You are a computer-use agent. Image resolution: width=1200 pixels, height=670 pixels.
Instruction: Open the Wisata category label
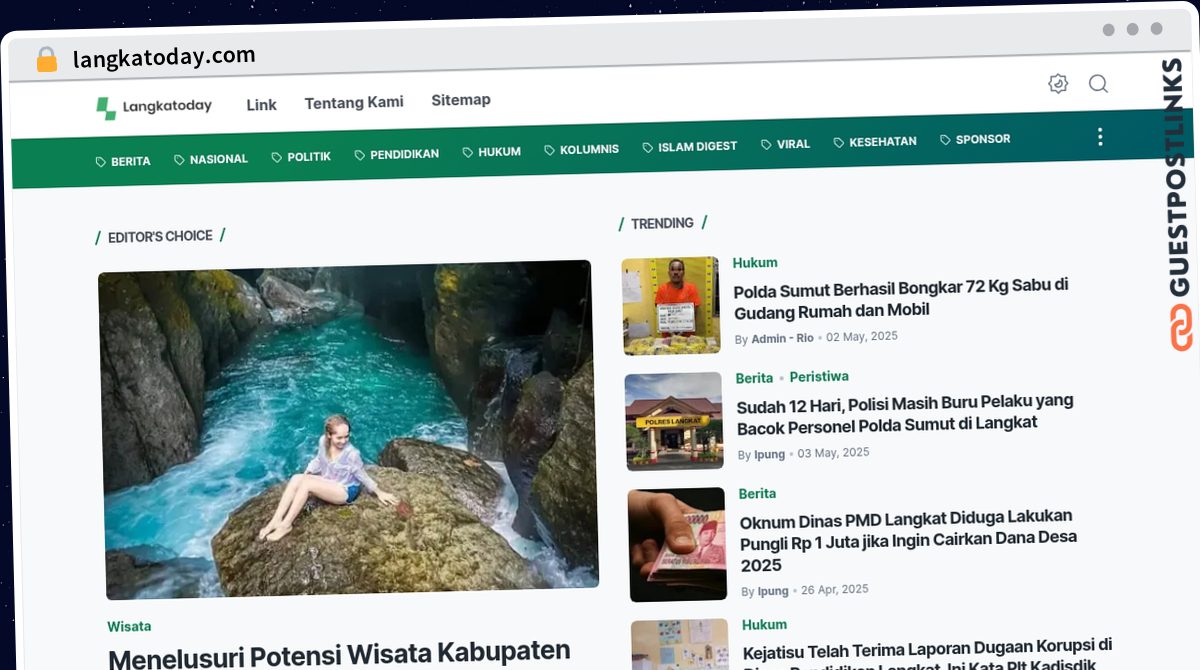[x=128, y=626]
